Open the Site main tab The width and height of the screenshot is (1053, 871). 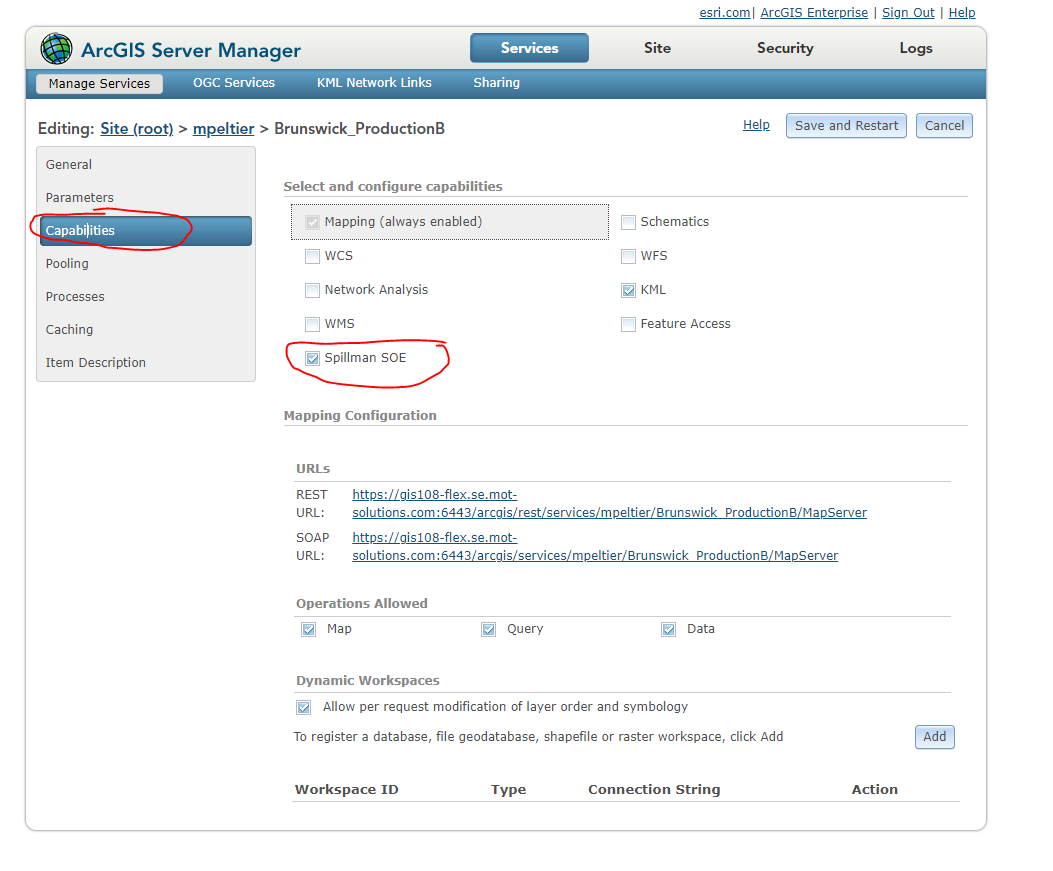coord(657,48)
